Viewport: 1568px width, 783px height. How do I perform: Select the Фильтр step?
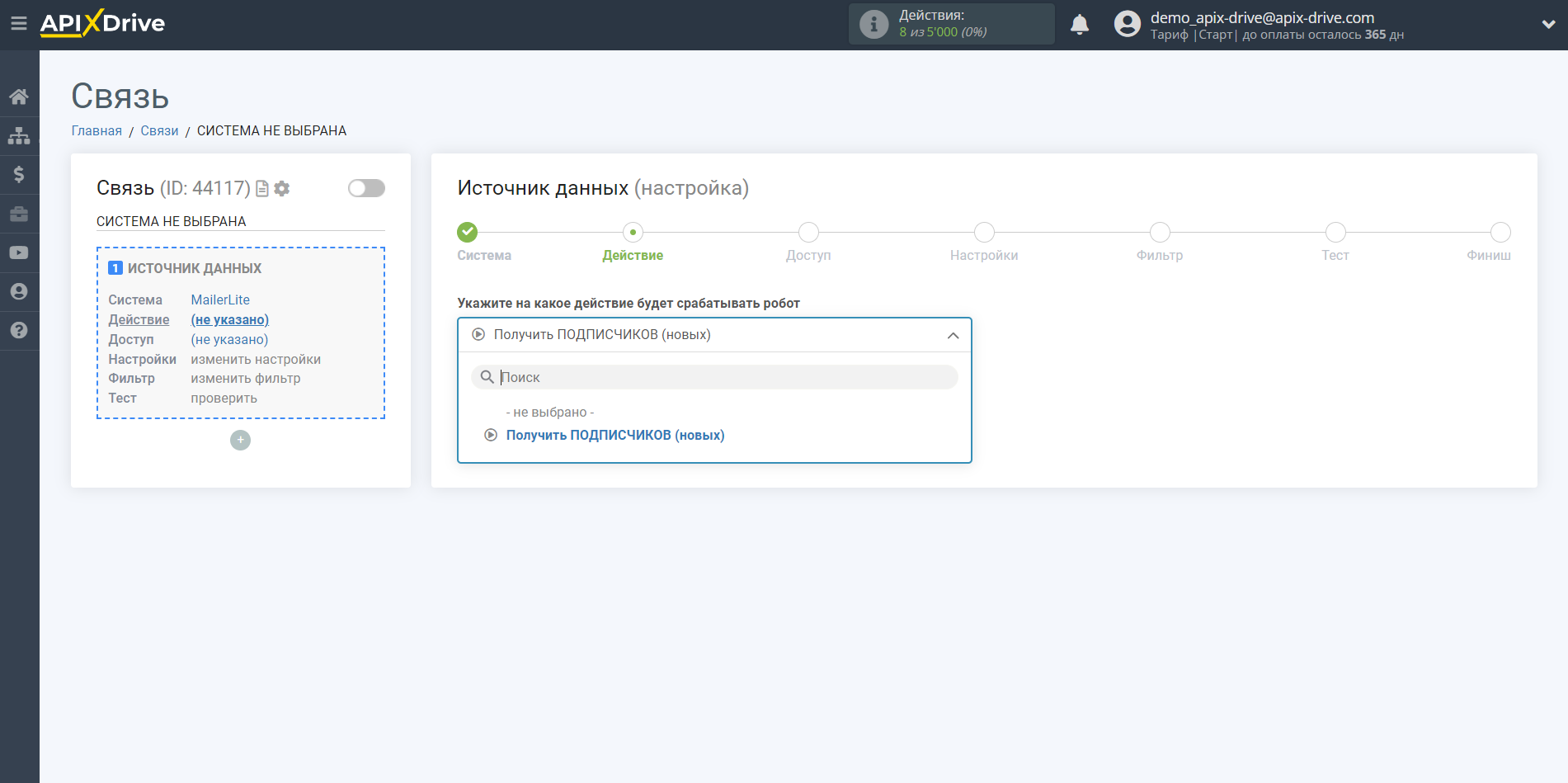click(1160, 232)
